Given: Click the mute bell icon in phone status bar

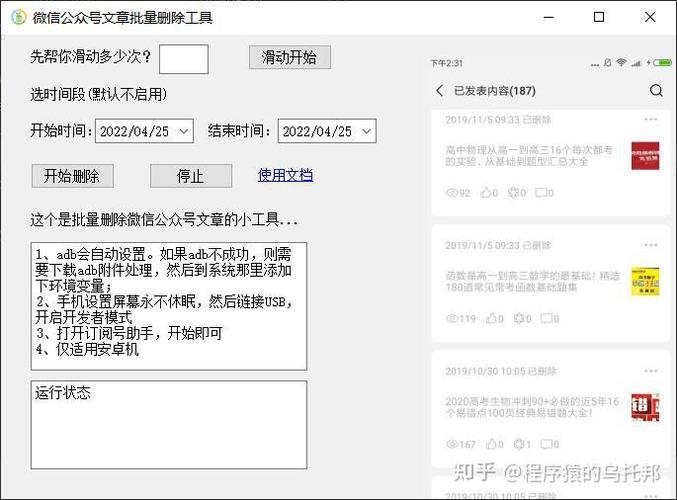Looking at the screenshot, I should pos(607,63).
